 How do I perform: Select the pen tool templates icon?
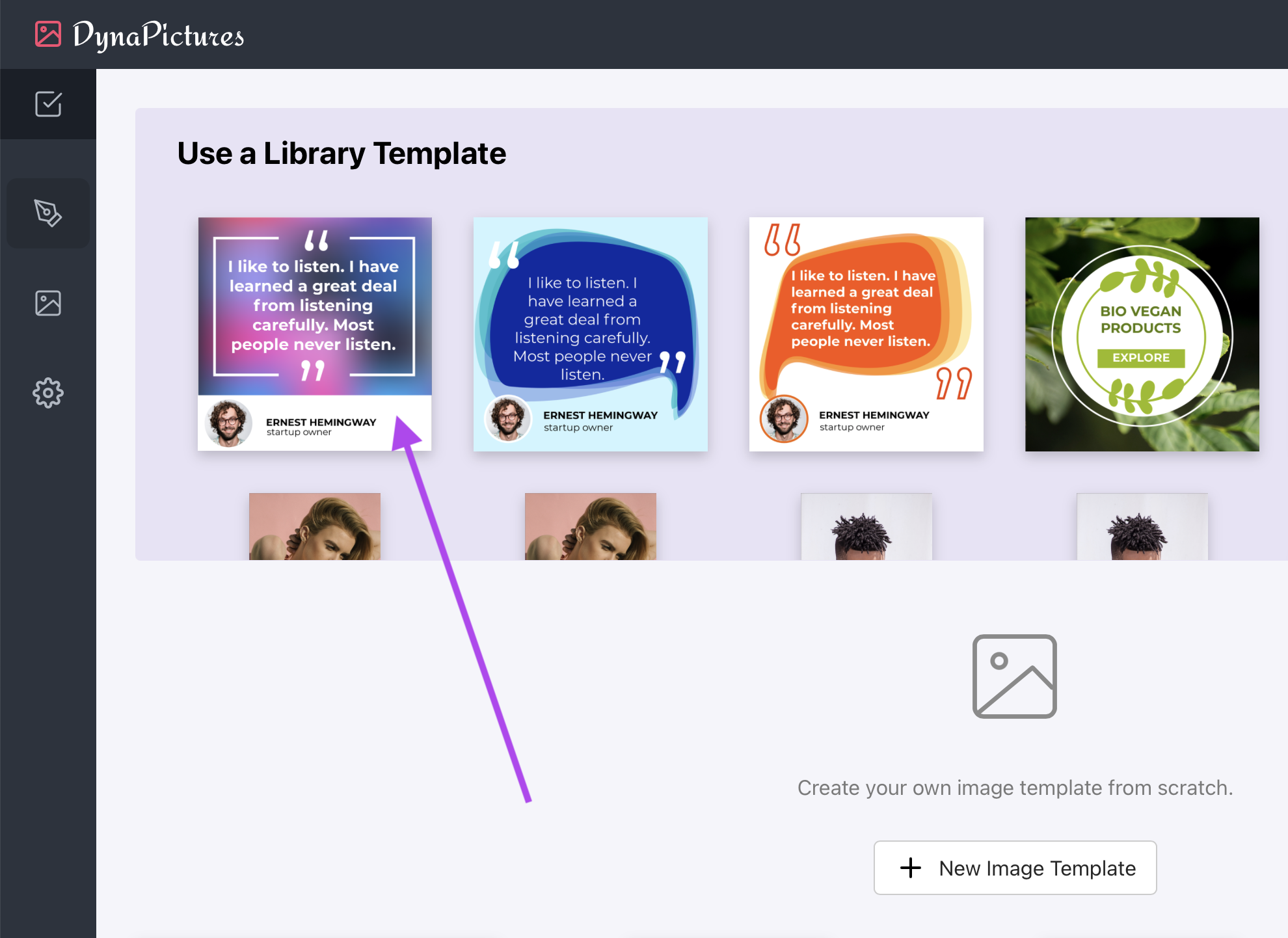coord(48,213)
